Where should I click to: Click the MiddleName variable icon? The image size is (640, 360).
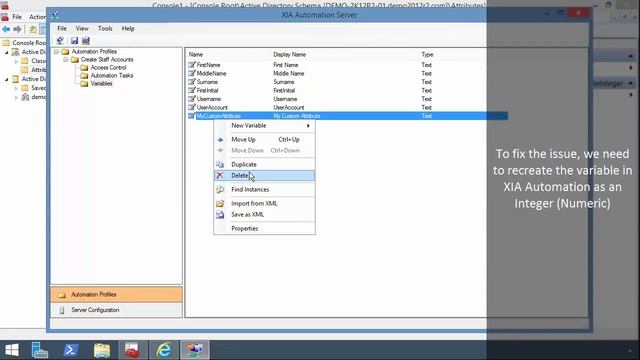(x=191, y=73)
